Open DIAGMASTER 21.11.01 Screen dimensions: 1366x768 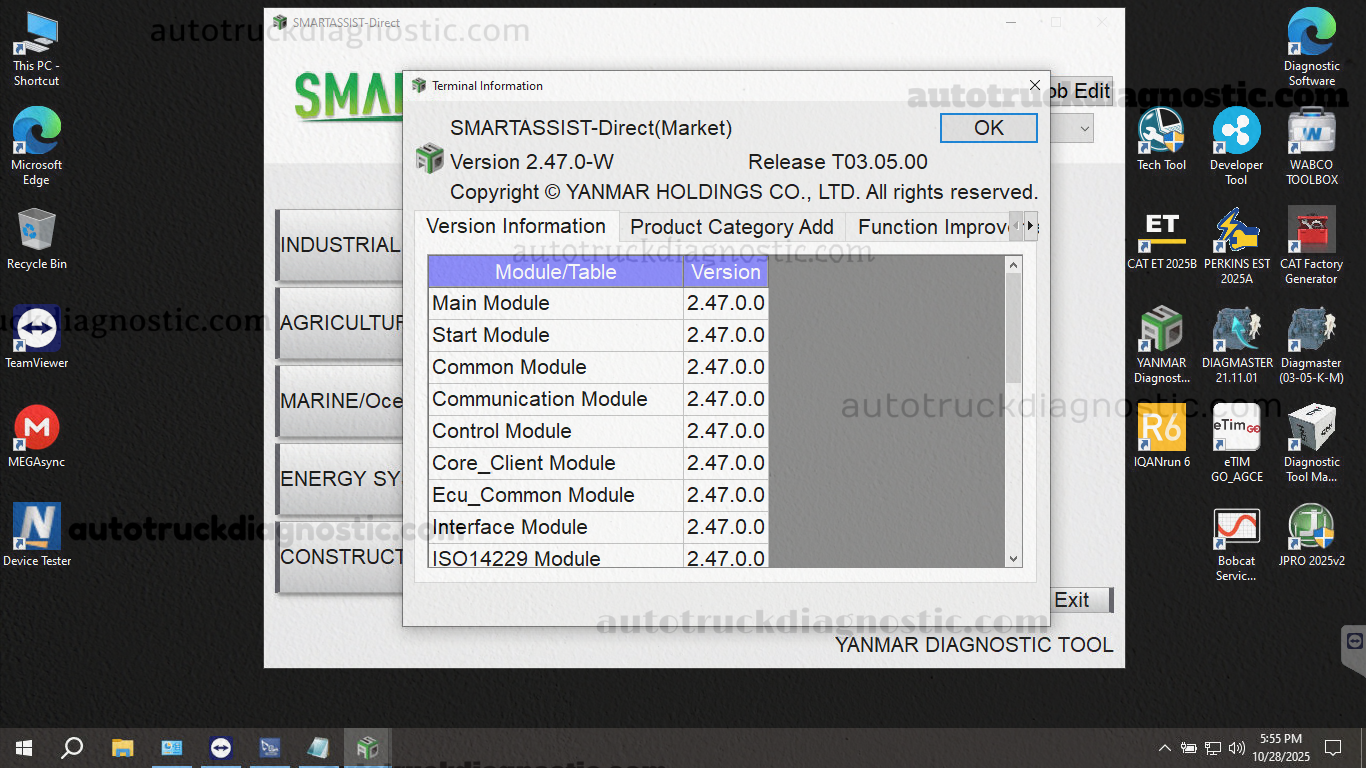[x=1236, y=330]
